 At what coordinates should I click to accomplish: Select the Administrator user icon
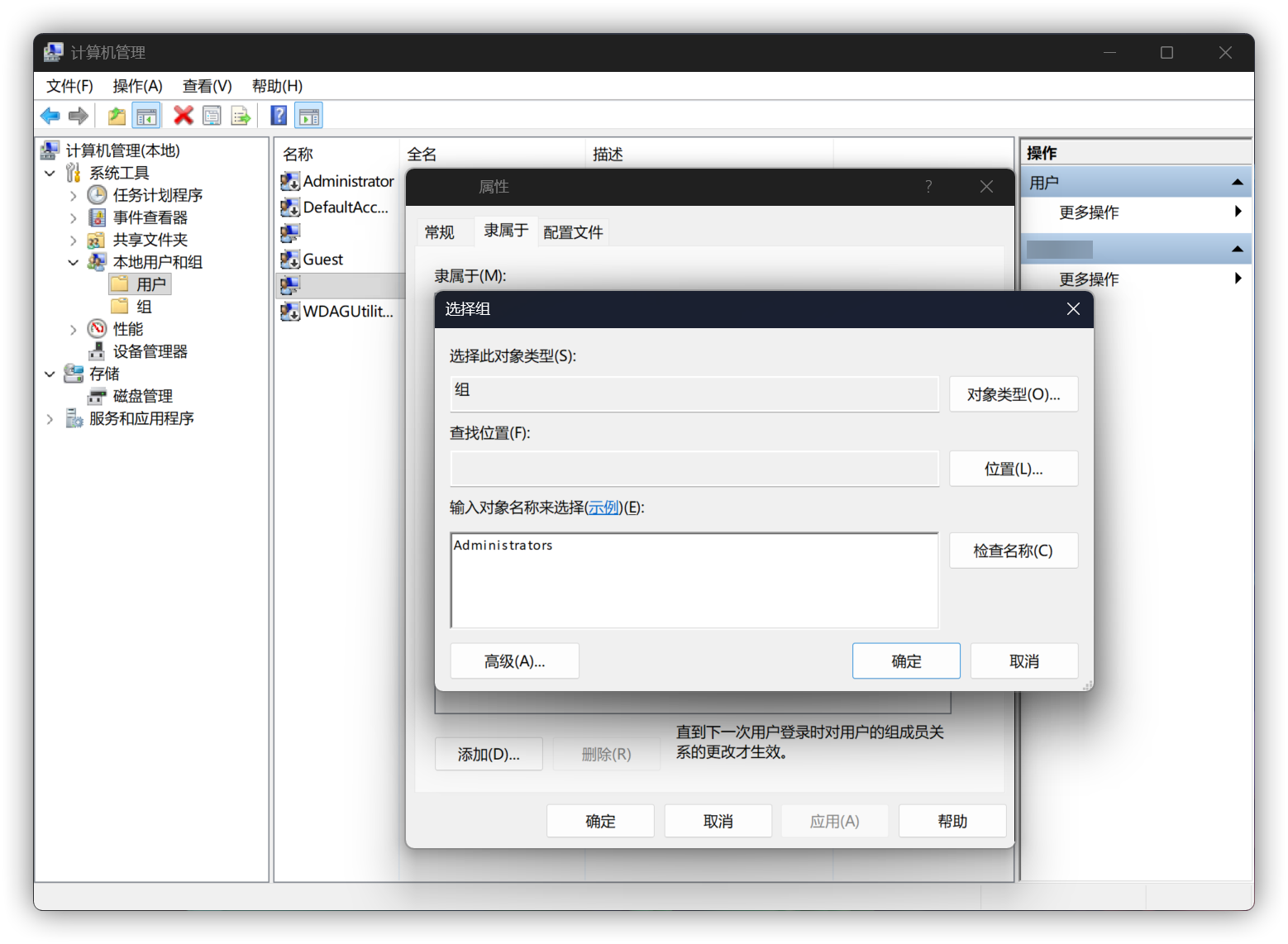[x=290, y=181]
